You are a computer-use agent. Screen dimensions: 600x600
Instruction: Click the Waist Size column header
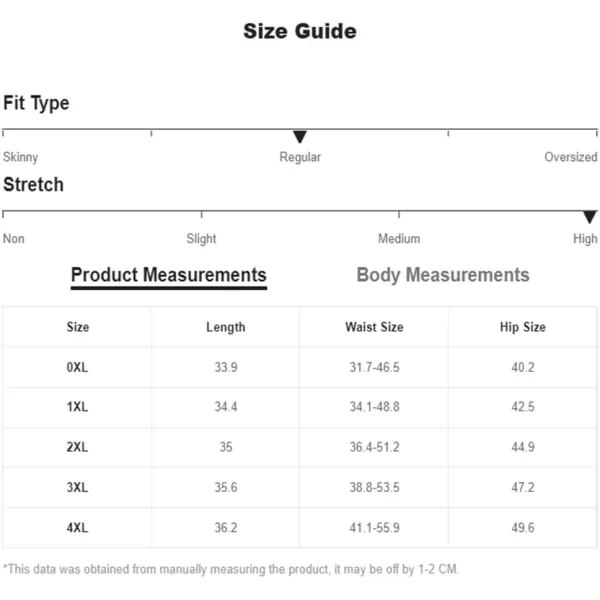pyautogui.click(x=374, y=327)
